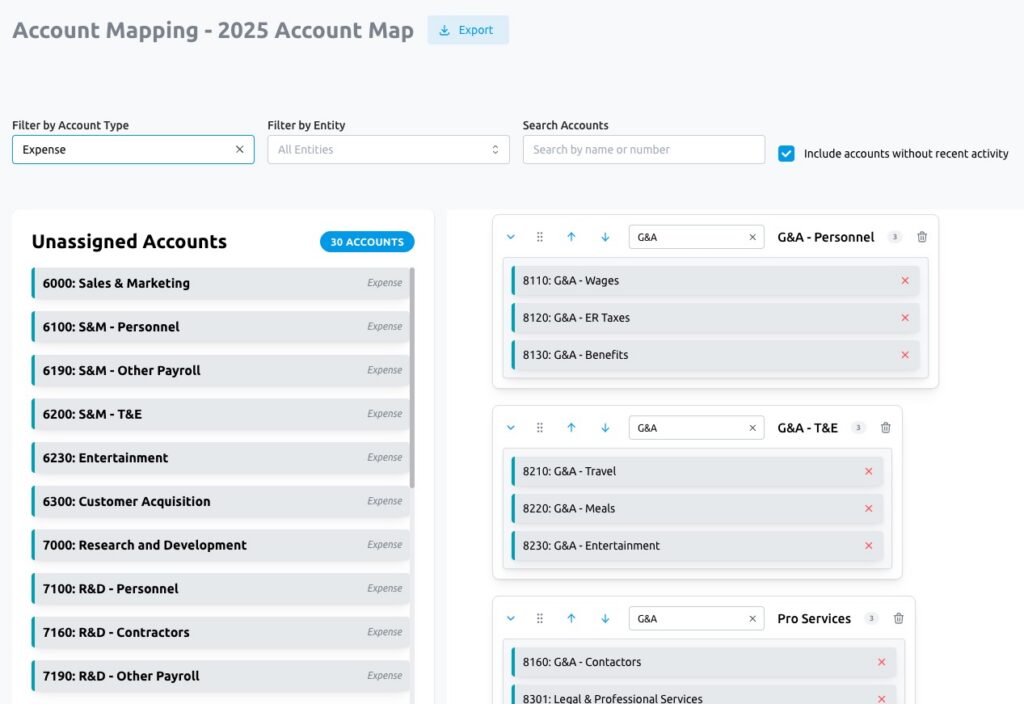The height and width of the screenshot is (704, 1024).
Task: Click trash icon for Pro Services group
Action: (x=898, y=619)
